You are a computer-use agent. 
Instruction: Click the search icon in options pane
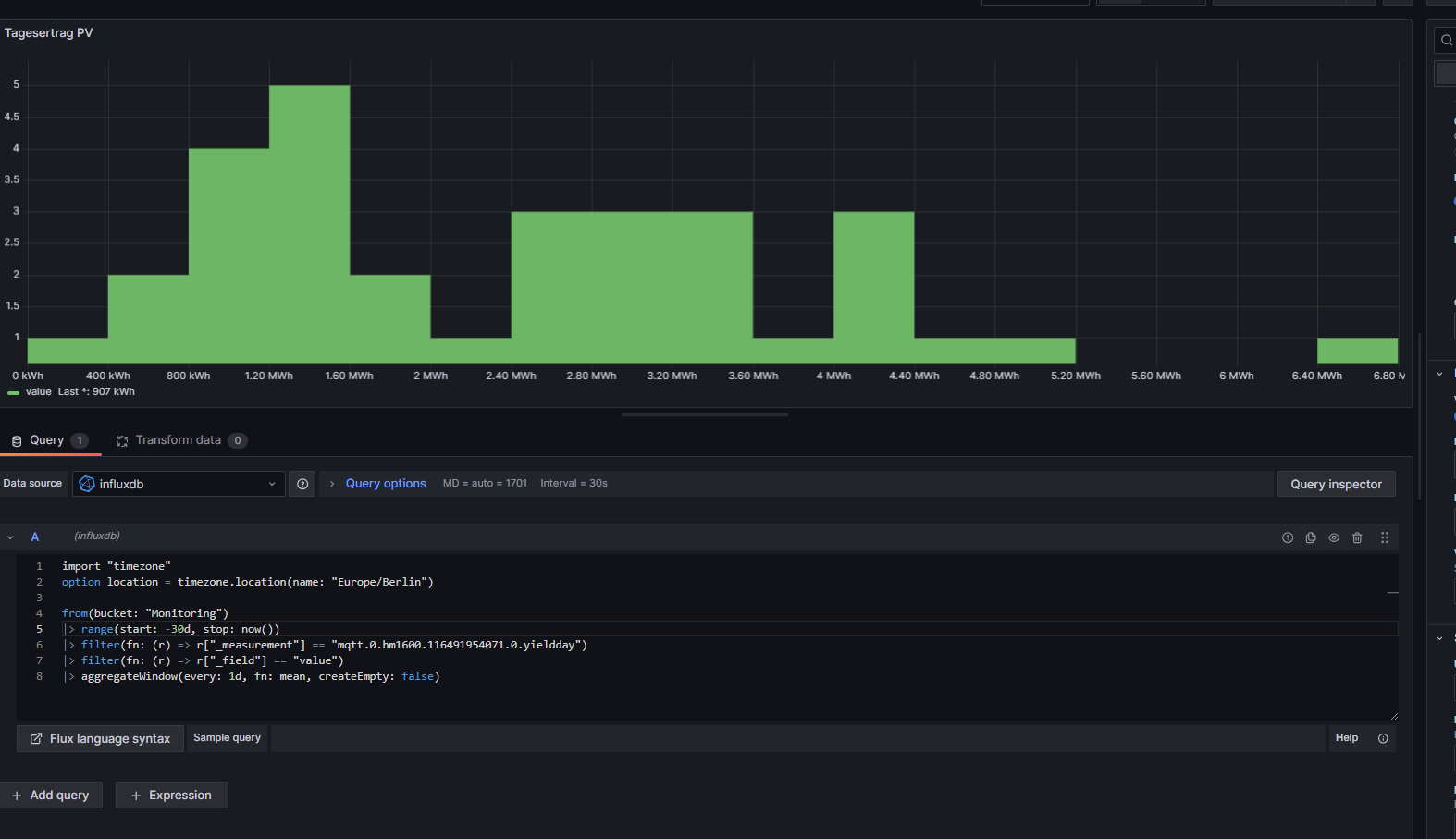1446,41
